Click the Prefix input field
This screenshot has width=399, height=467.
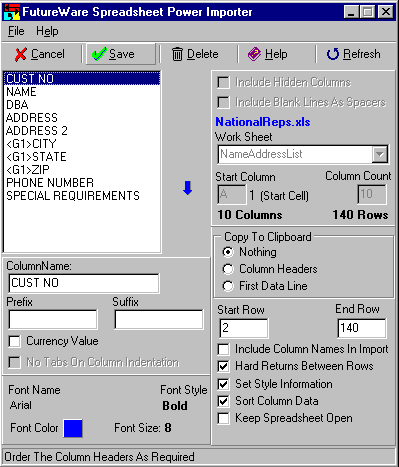click(x=53, y=319)
